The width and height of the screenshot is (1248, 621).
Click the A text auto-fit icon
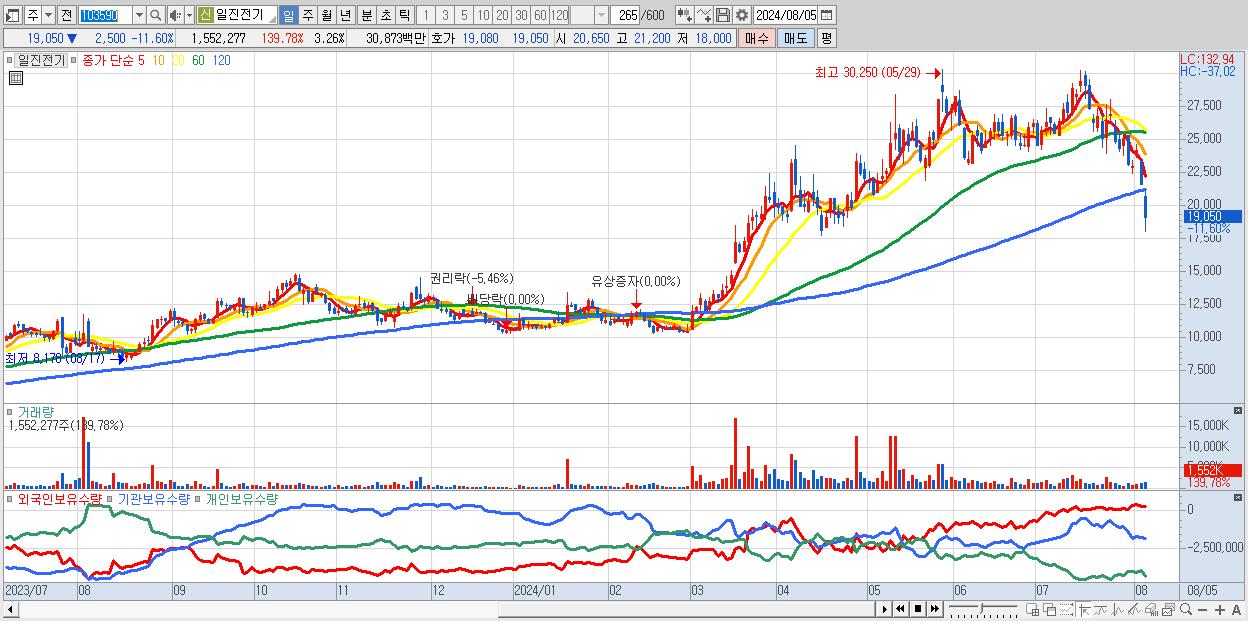[x=1236, y=610]
